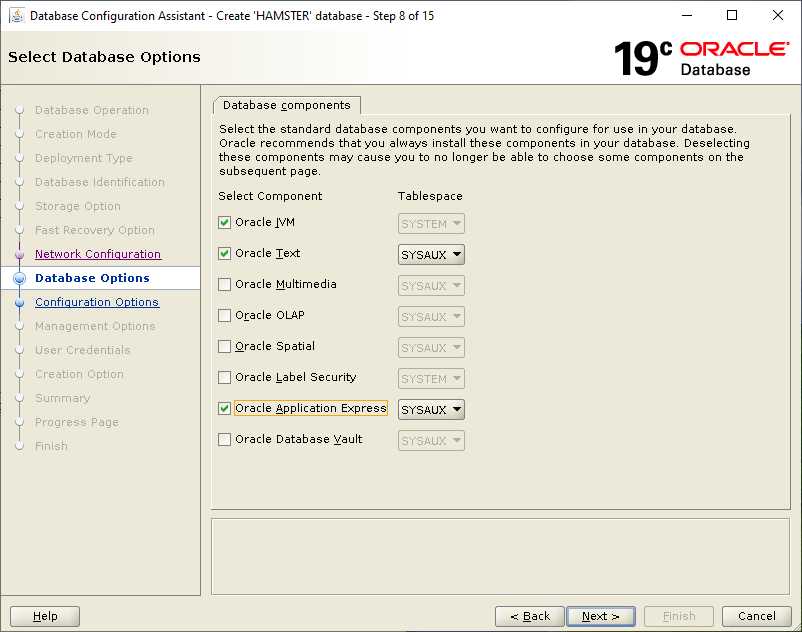Go back to previous step

click(530, 616)
